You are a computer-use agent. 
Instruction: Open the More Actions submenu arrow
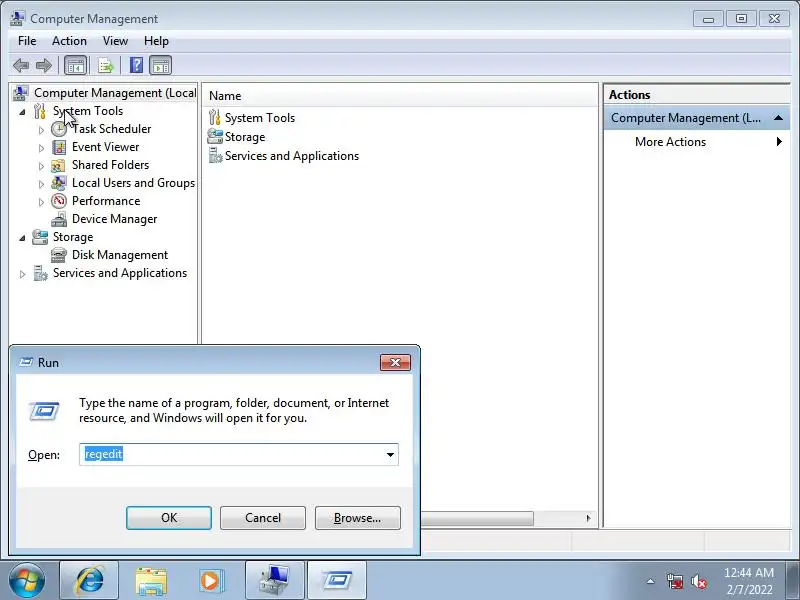tap(779, 142)
